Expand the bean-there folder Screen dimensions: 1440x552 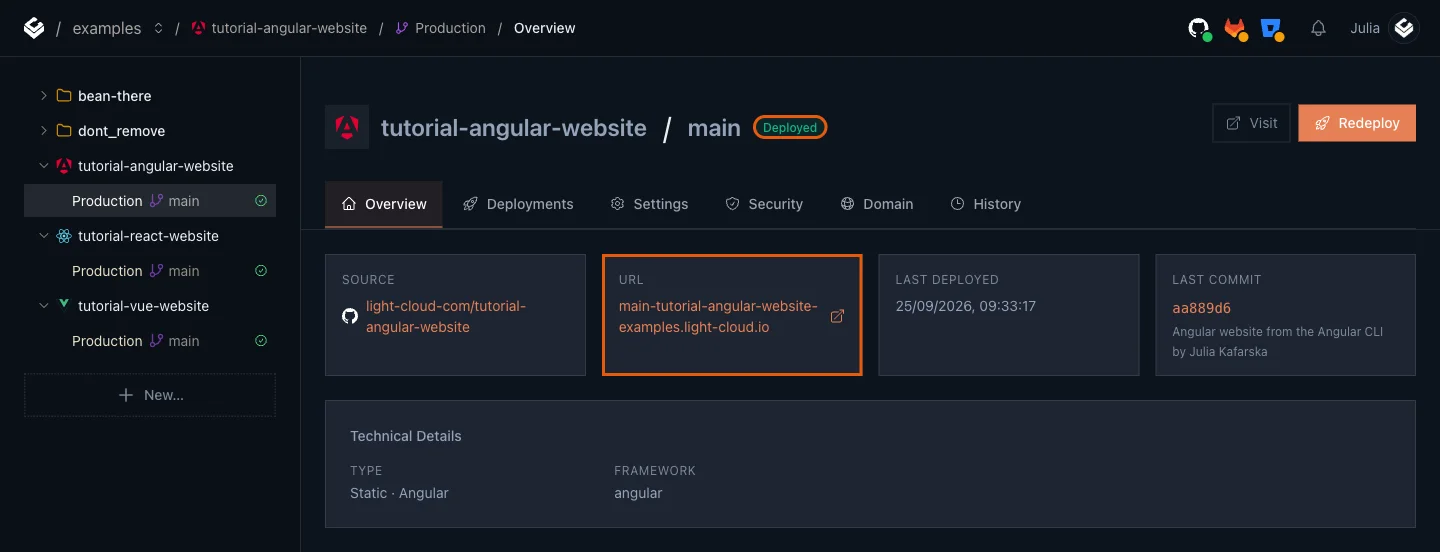[x=43, y=96]
